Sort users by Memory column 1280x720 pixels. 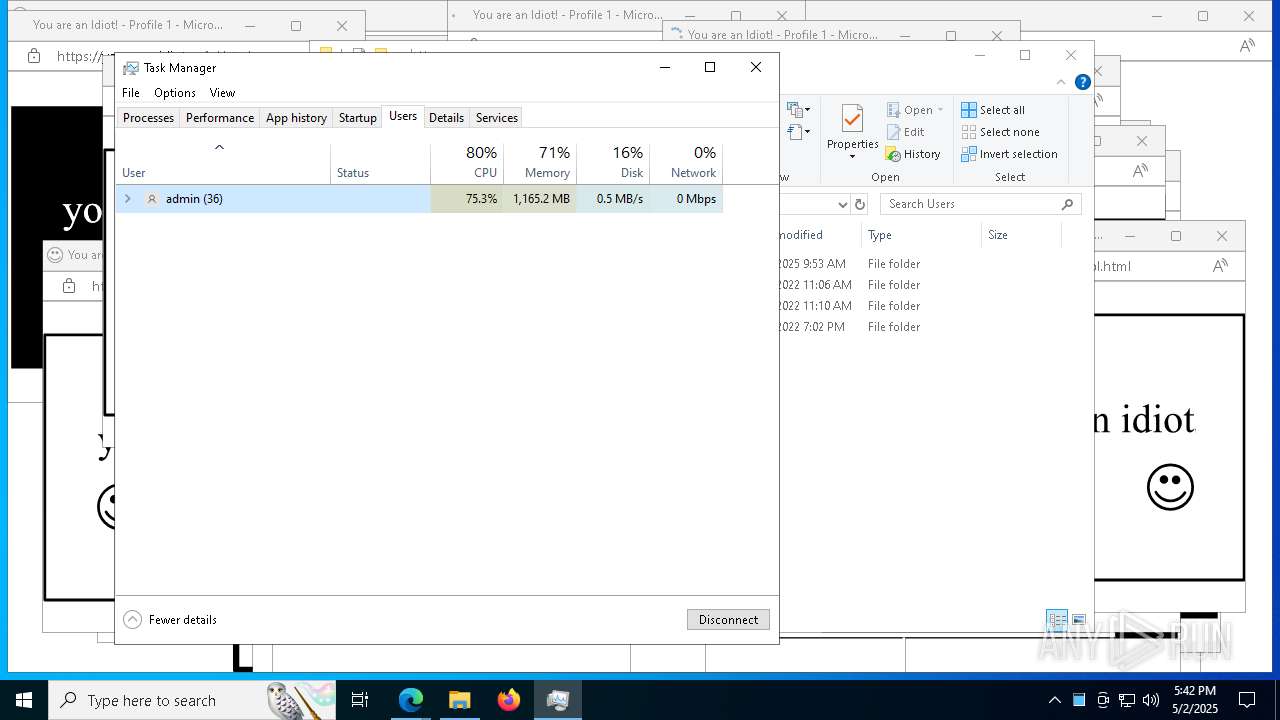click(540, 163)
